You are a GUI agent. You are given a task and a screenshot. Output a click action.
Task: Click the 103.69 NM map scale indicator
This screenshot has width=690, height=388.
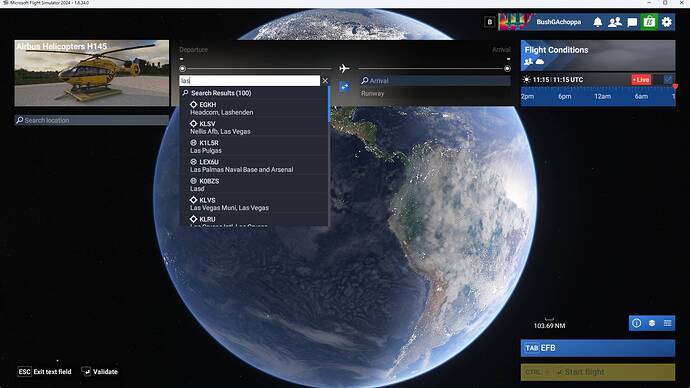tap(549, 323)
